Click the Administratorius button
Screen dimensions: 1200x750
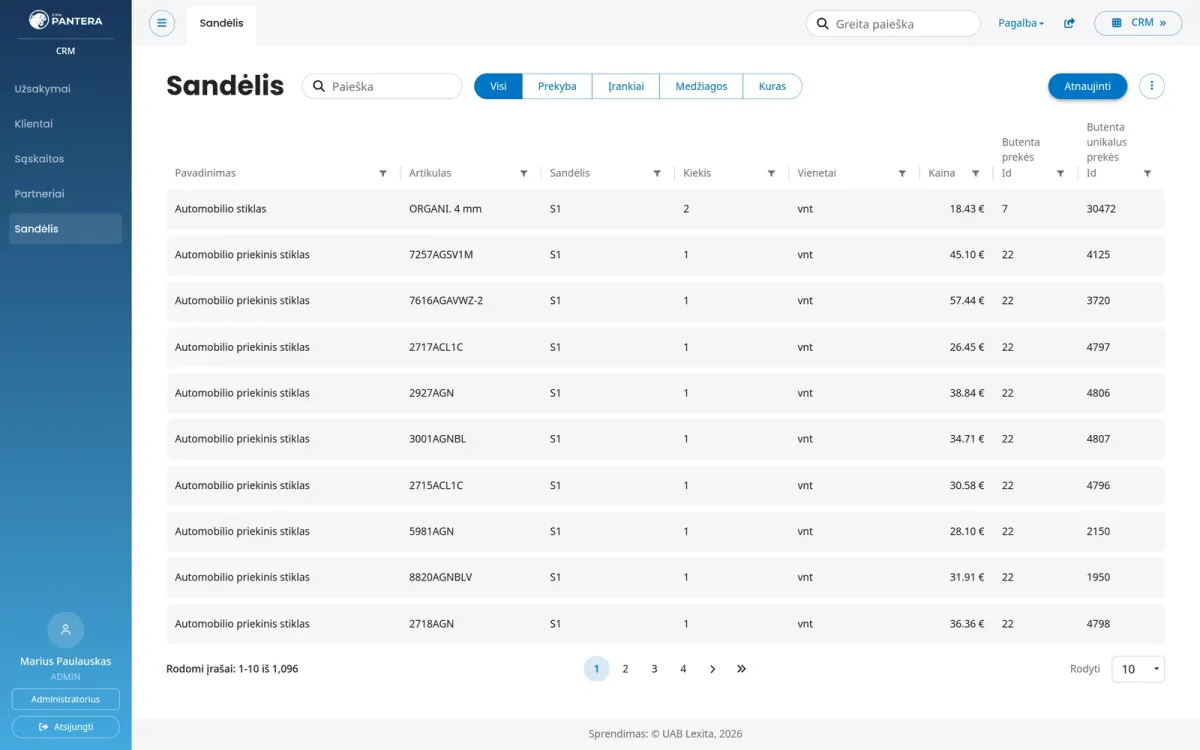tap(66, 699)
